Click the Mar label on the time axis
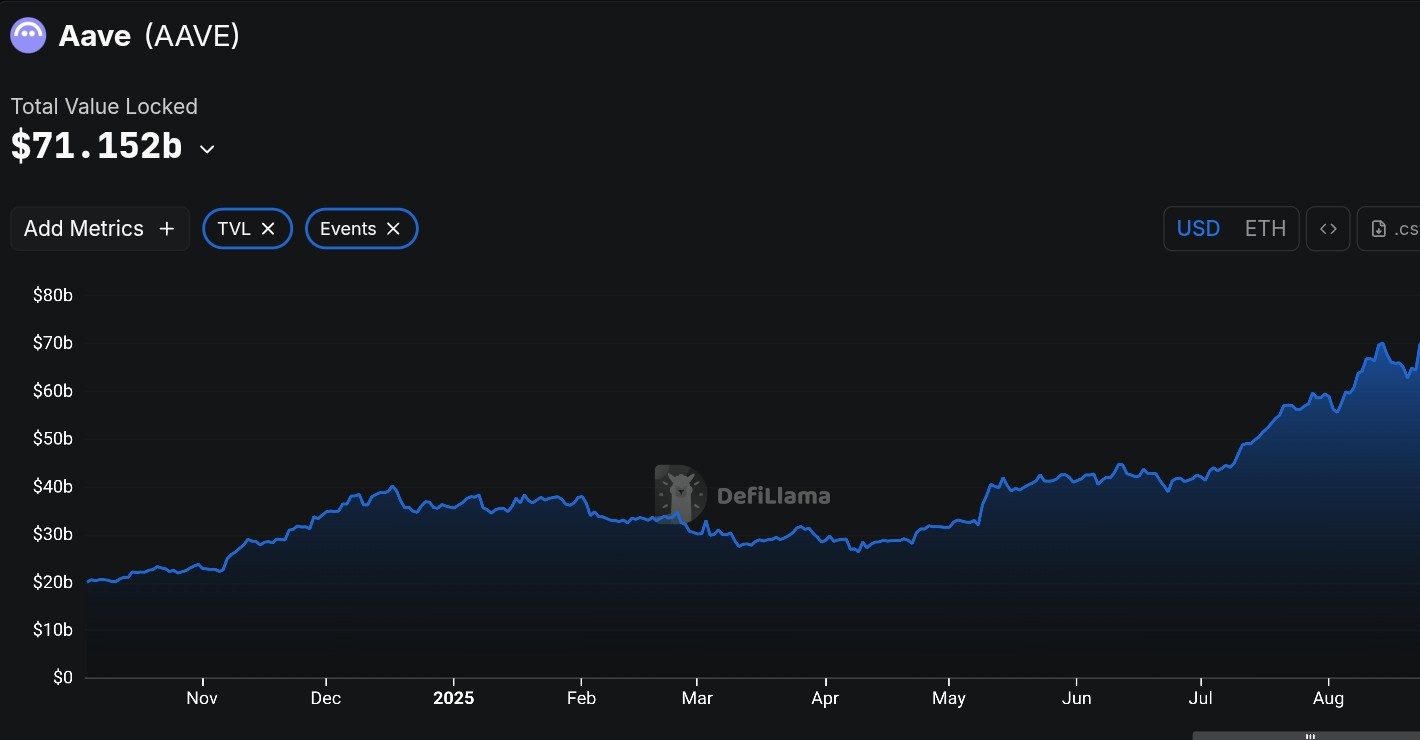This screenshot has height=740, width=1420. tap(697, 698)
